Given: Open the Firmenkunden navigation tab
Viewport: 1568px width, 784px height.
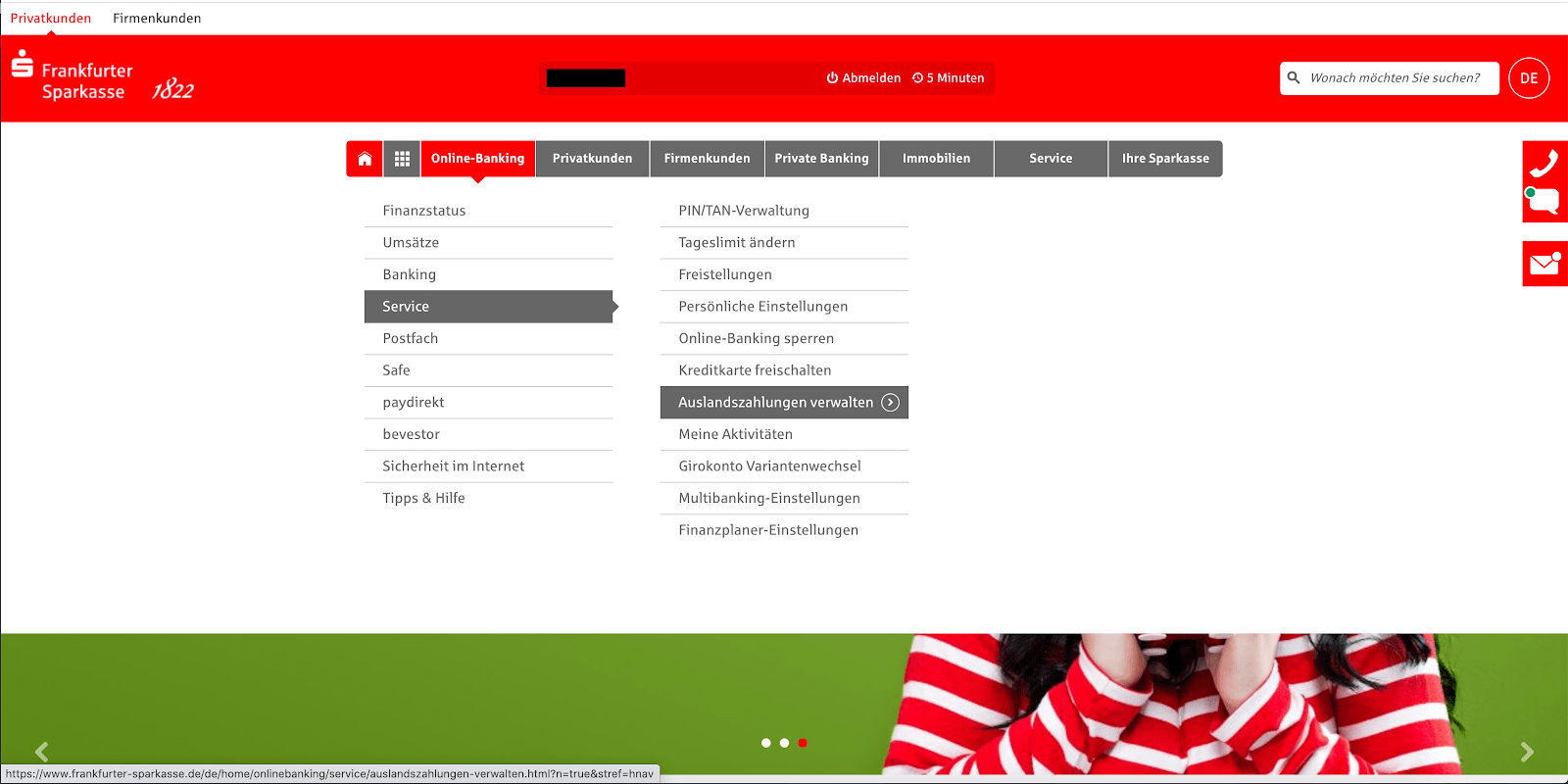Looking at the screenshot, I should coord(708,159).
